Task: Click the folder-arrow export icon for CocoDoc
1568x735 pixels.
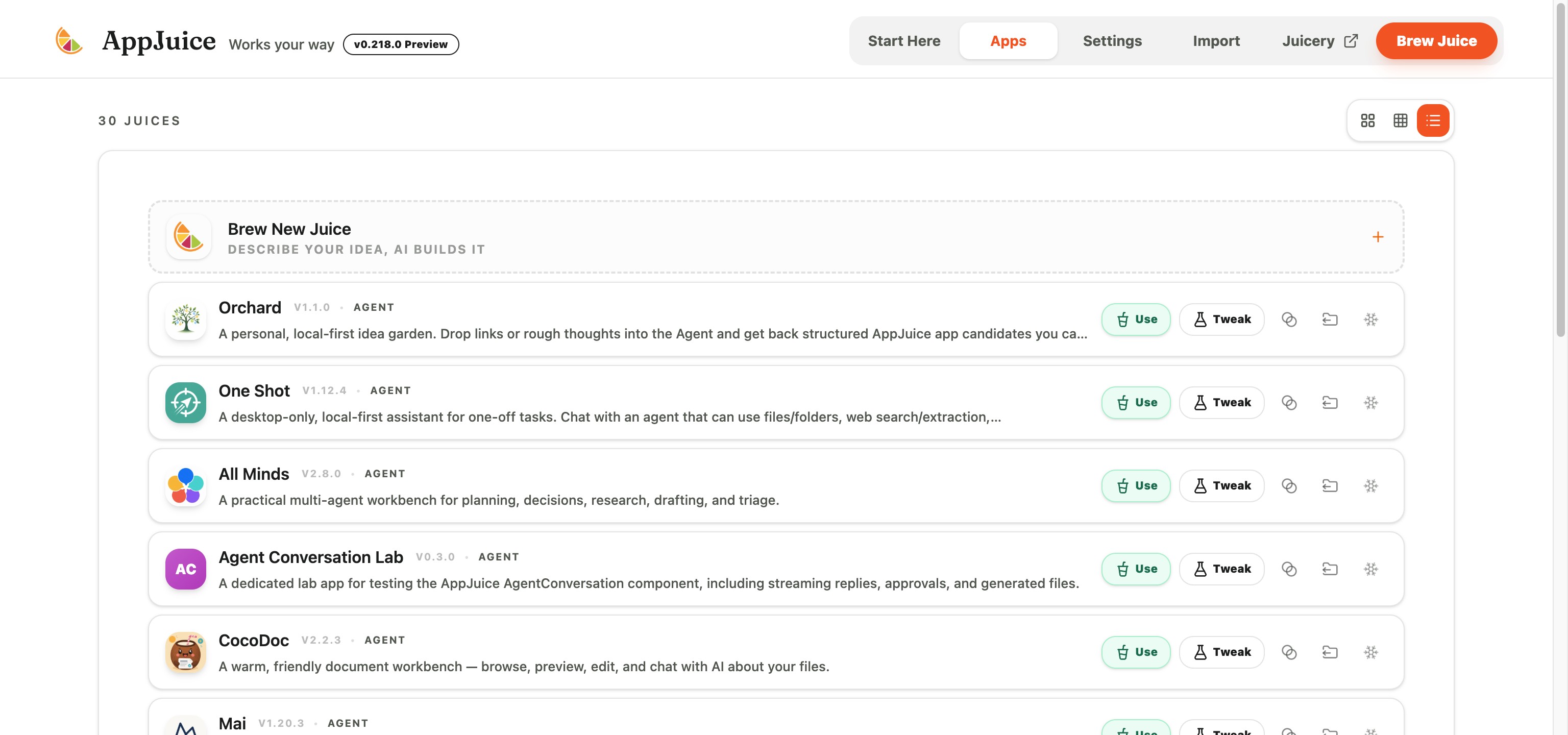Action: pyautogui.click(x=1330, y=652)
